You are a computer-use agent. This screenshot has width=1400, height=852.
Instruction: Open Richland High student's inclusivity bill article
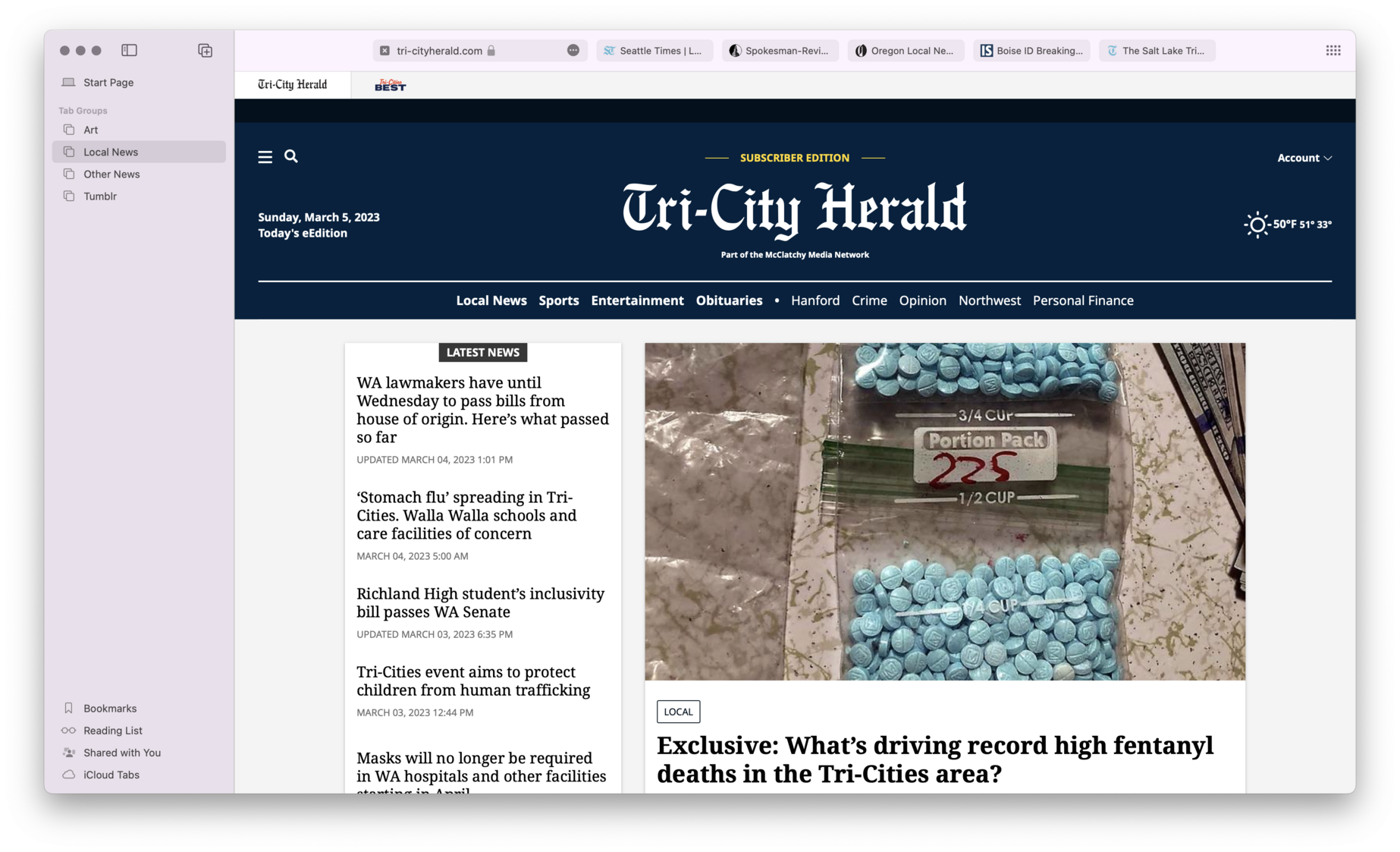tap(480, 602)
